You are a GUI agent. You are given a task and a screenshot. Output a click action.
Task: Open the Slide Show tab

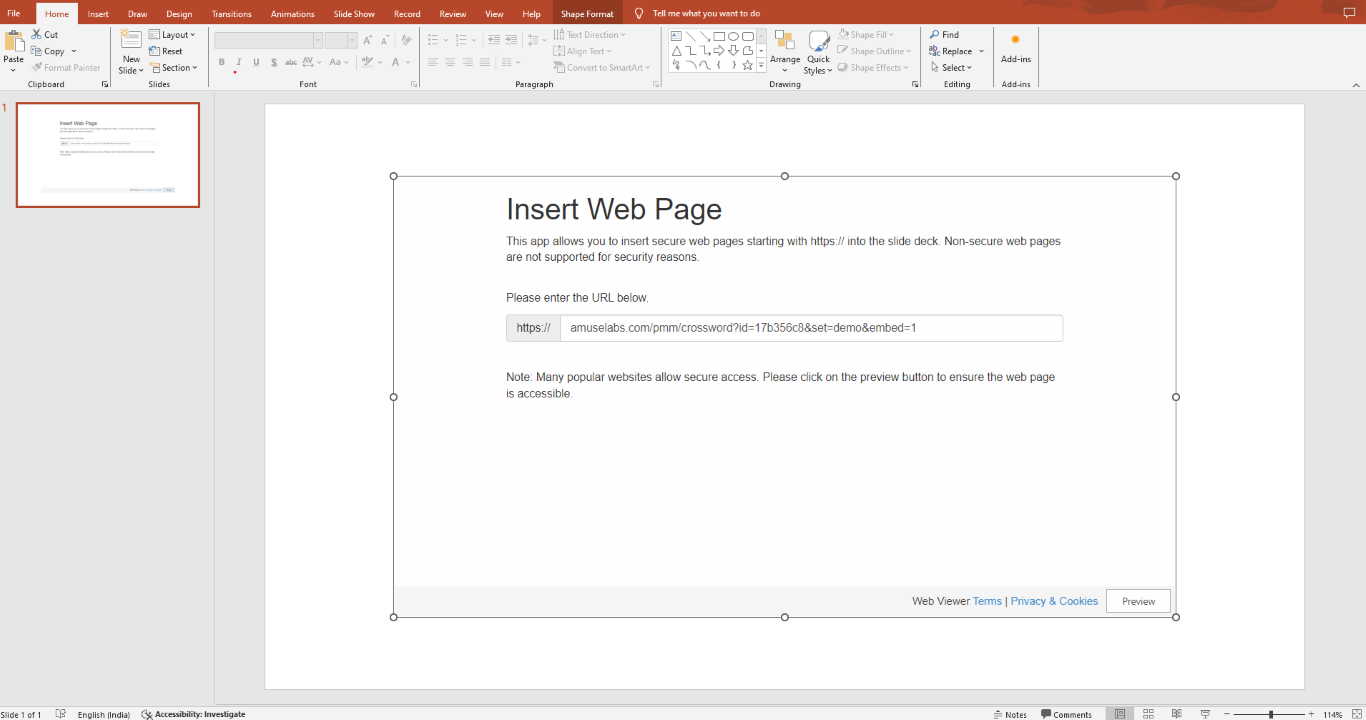tap(354, 14)
